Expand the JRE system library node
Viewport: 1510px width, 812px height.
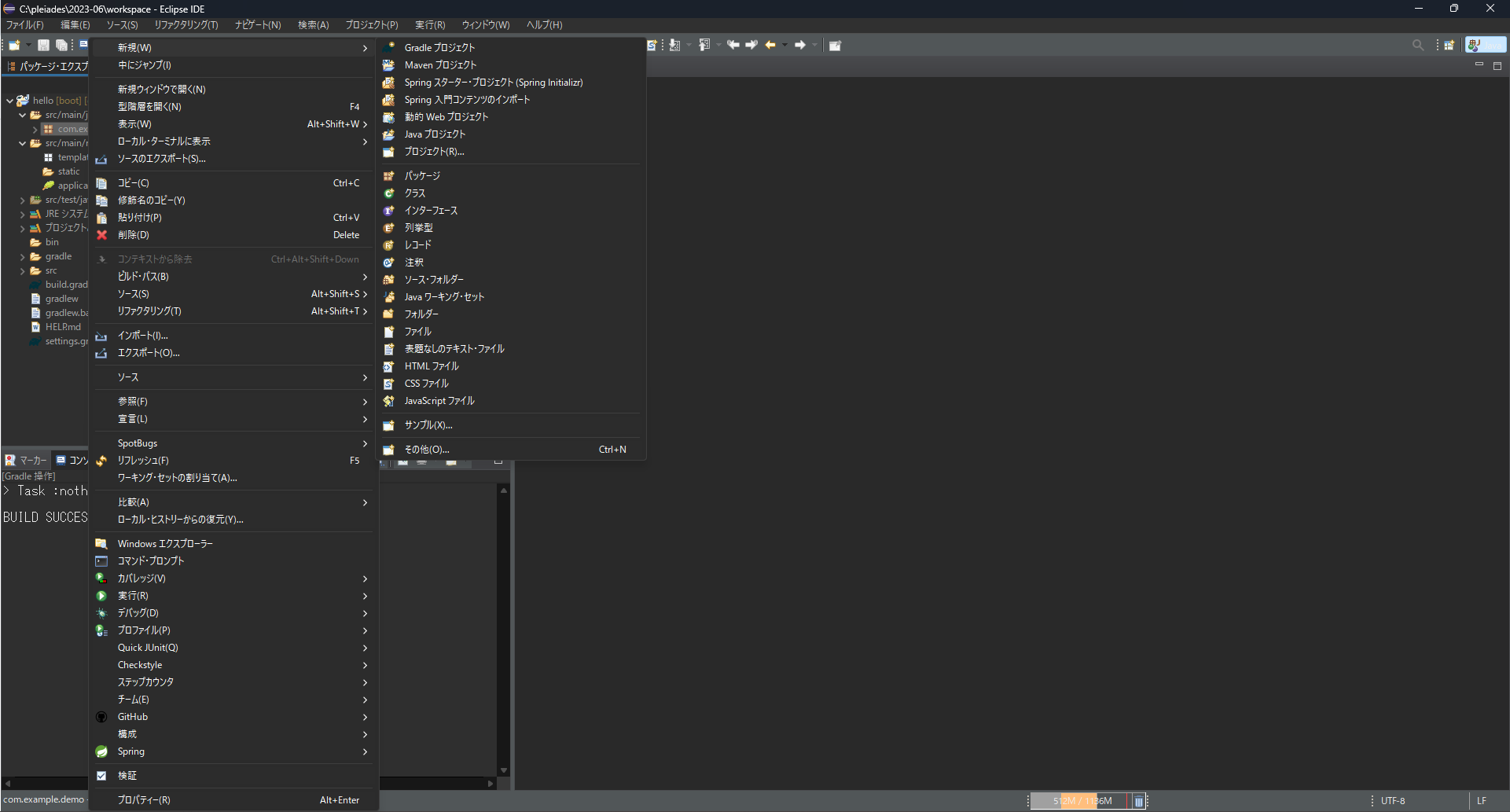point(22,215)
